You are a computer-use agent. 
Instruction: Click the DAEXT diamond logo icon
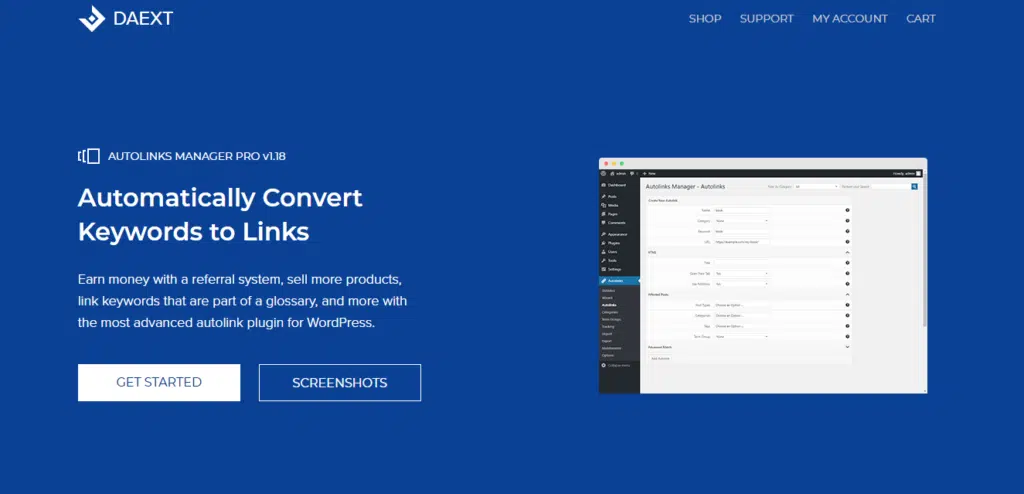point(91,19)
